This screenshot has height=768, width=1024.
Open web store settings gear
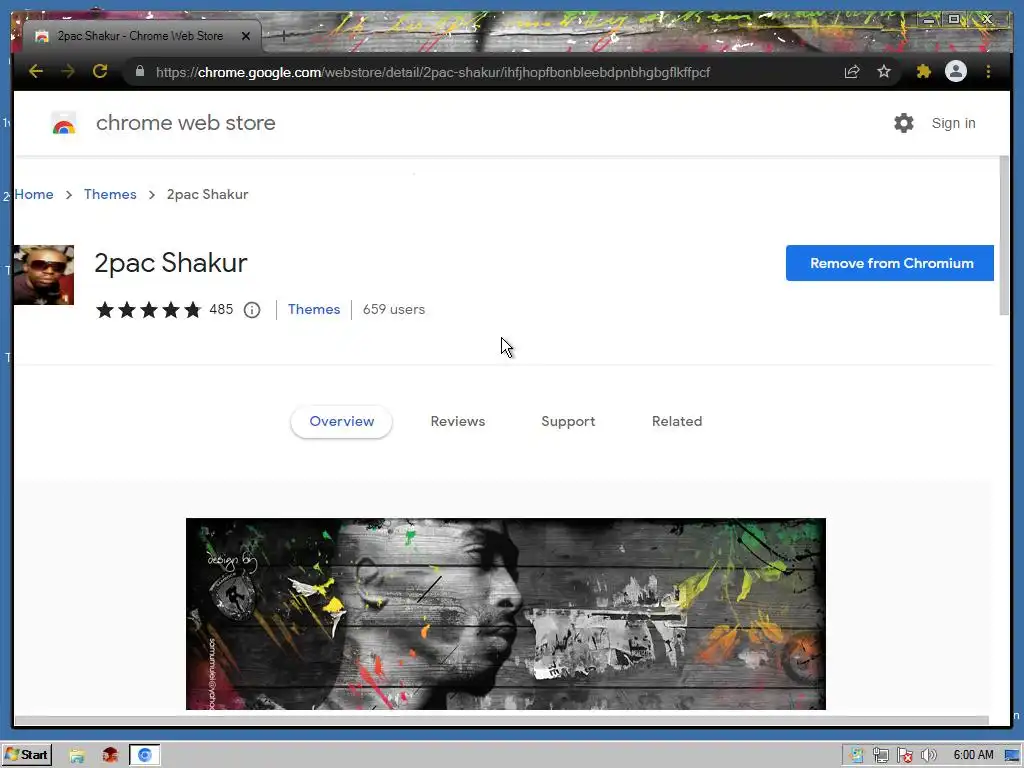coord(904,123)
